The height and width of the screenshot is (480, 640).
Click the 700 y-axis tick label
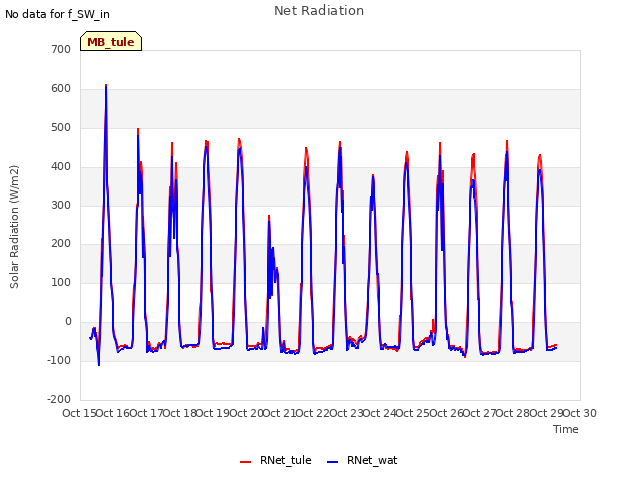pyautogui.click(x=61, y=49)
